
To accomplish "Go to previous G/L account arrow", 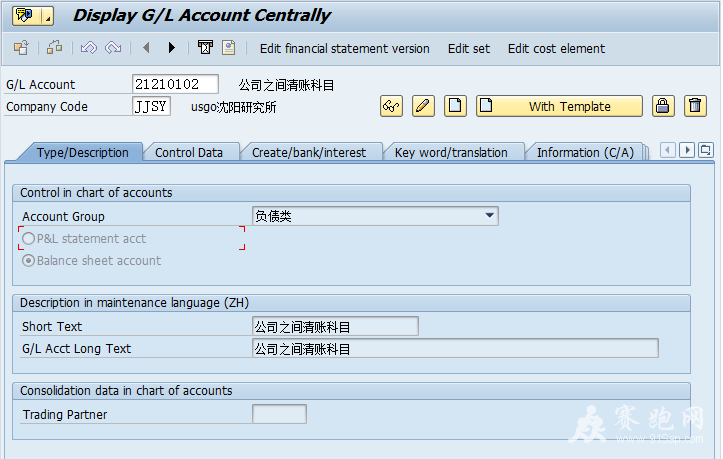I will (x=147, y=48).
